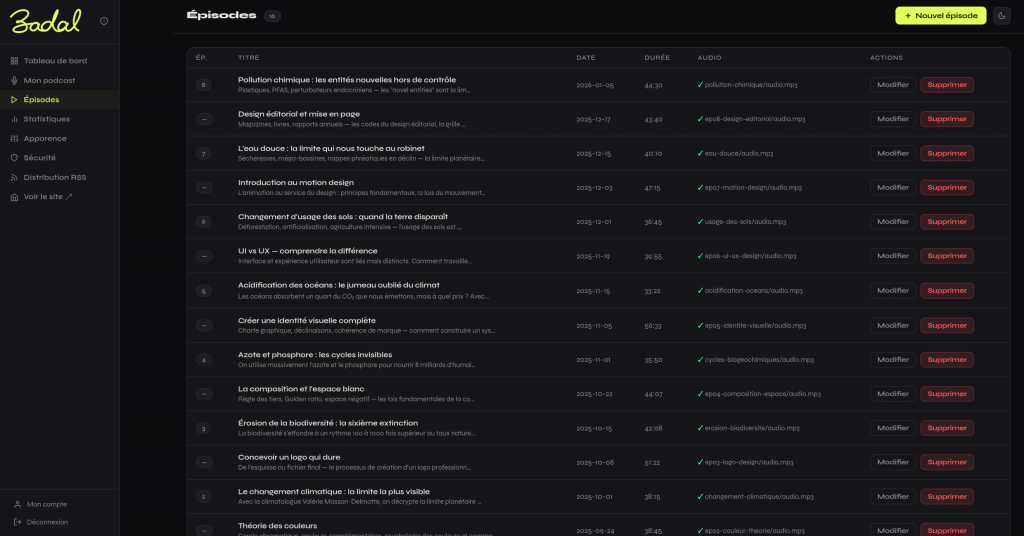Screen dimensions: 1024x536
Task: Click the Déconnexion logout icon
Action: pyautogui.click(x=18, y=522)
